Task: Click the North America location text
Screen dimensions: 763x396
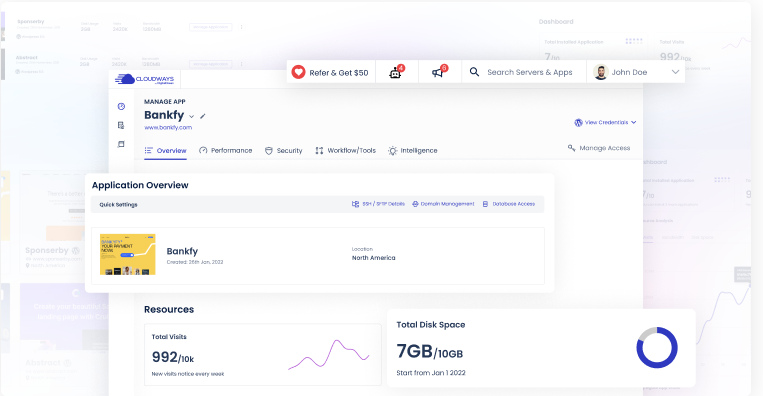Action: point(374,258)
